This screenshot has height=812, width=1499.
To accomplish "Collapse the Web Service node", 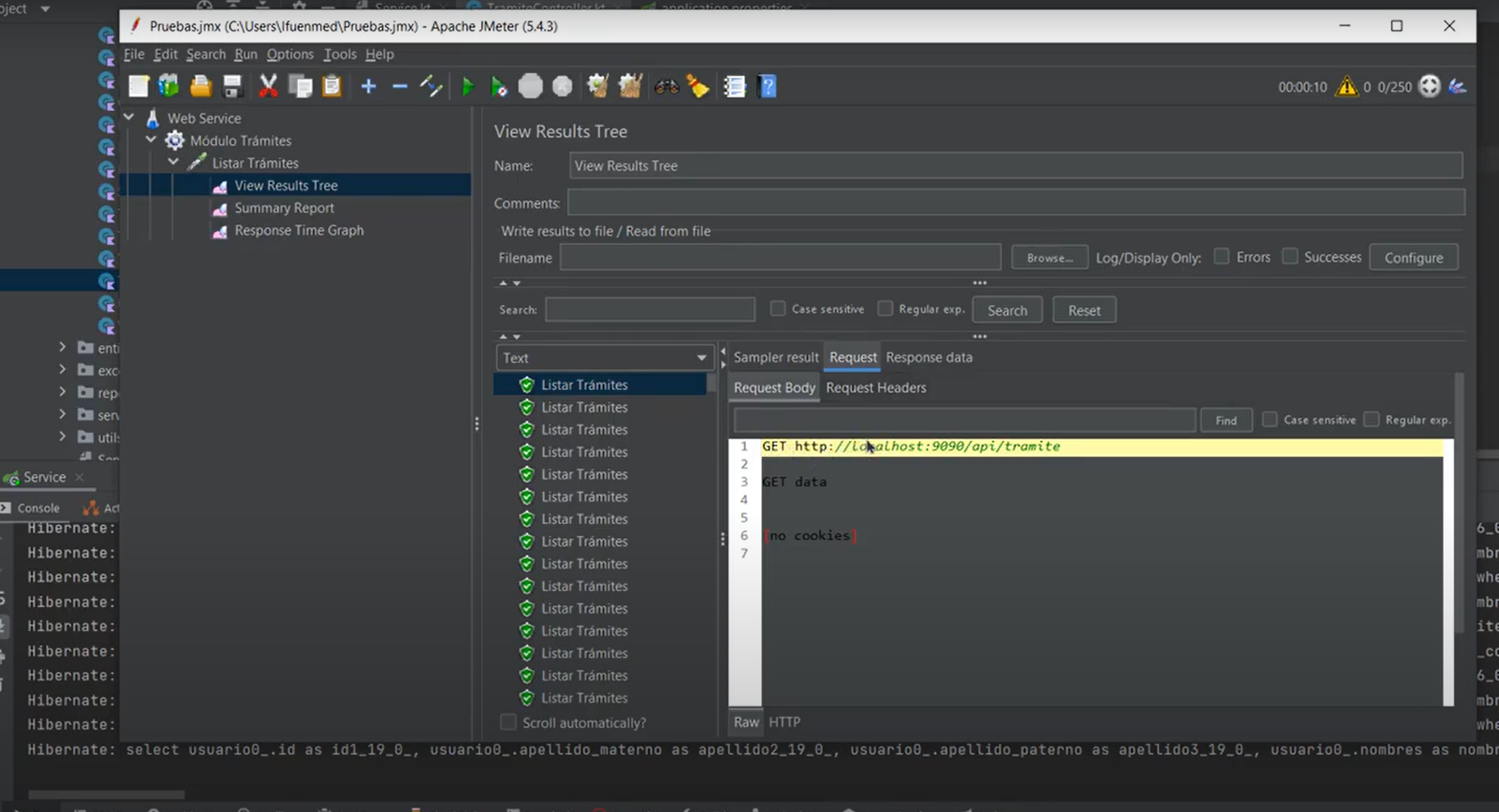I will [128, 117].
